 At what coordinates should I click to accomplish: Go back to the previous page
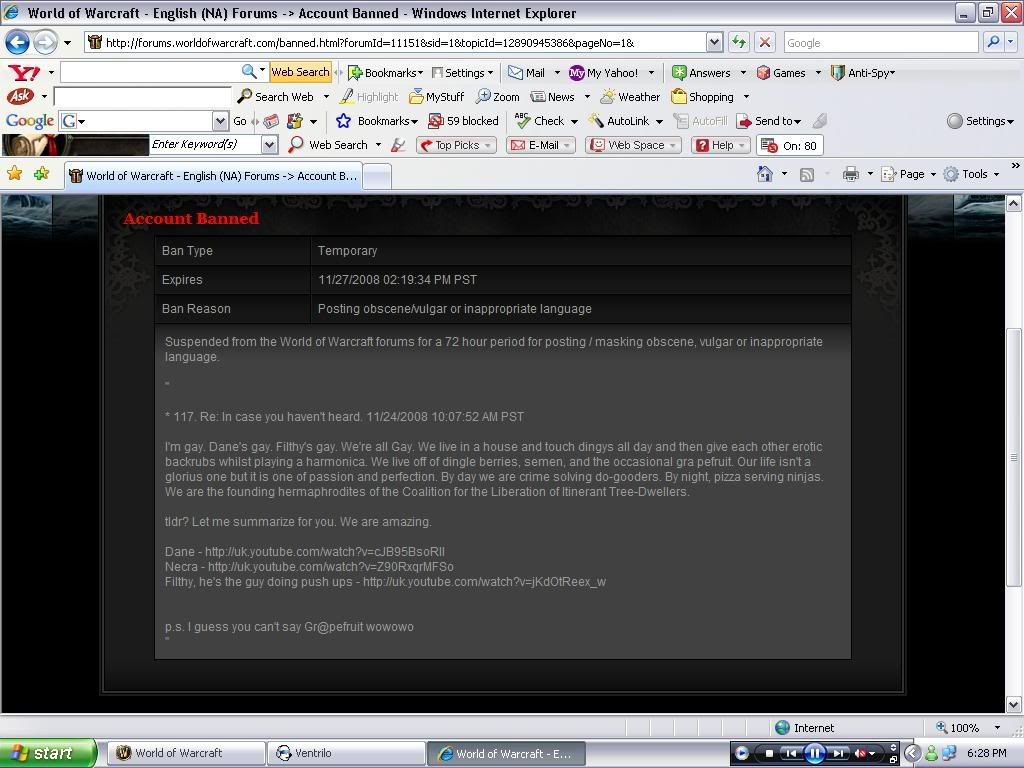pos(18,42)
